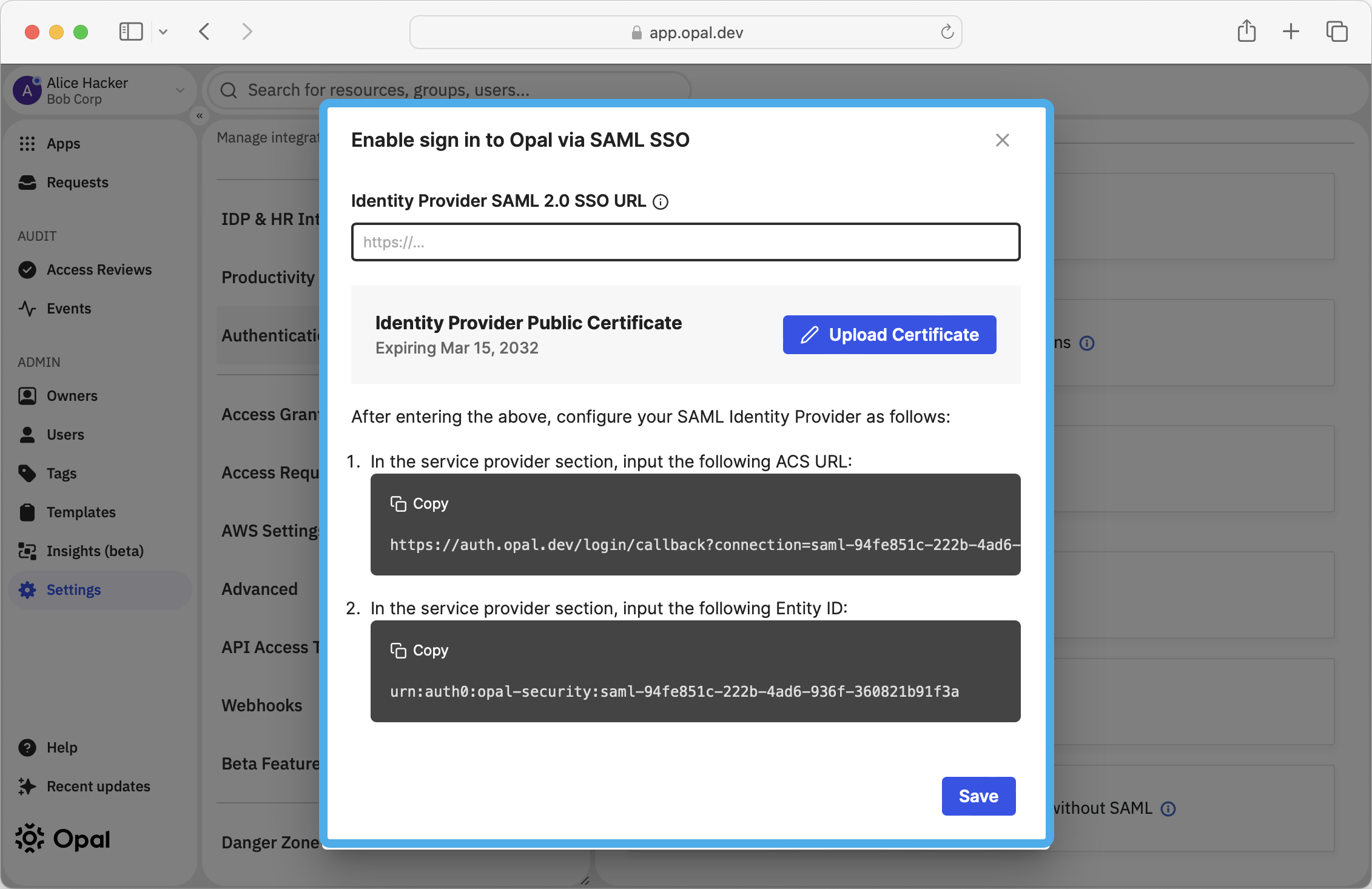Go forward in browser history
The height and width of the screenshot is (889, 1372).
[247, 32]
